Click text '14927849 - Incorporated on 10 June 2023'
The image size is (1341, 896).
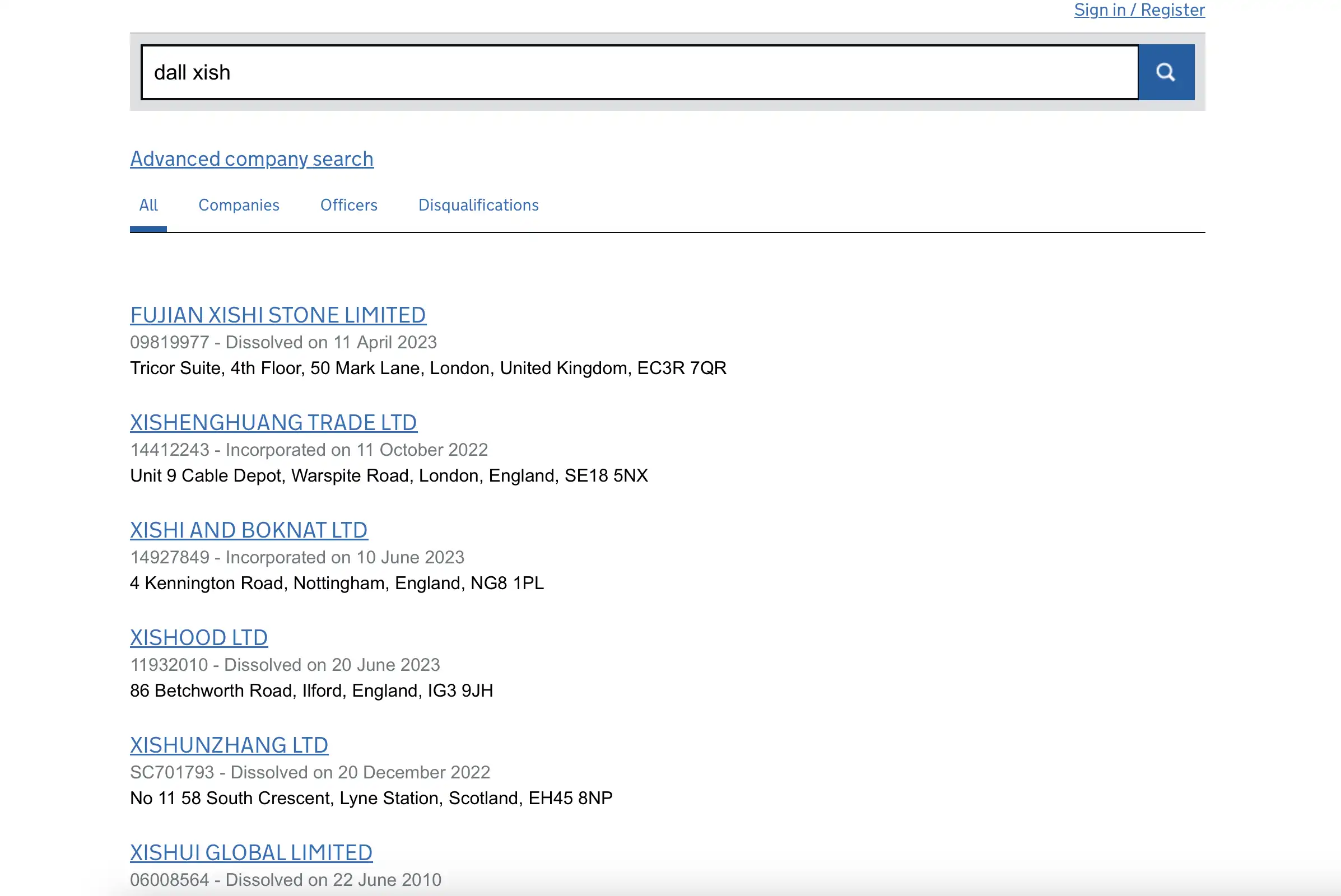point(297,557)
